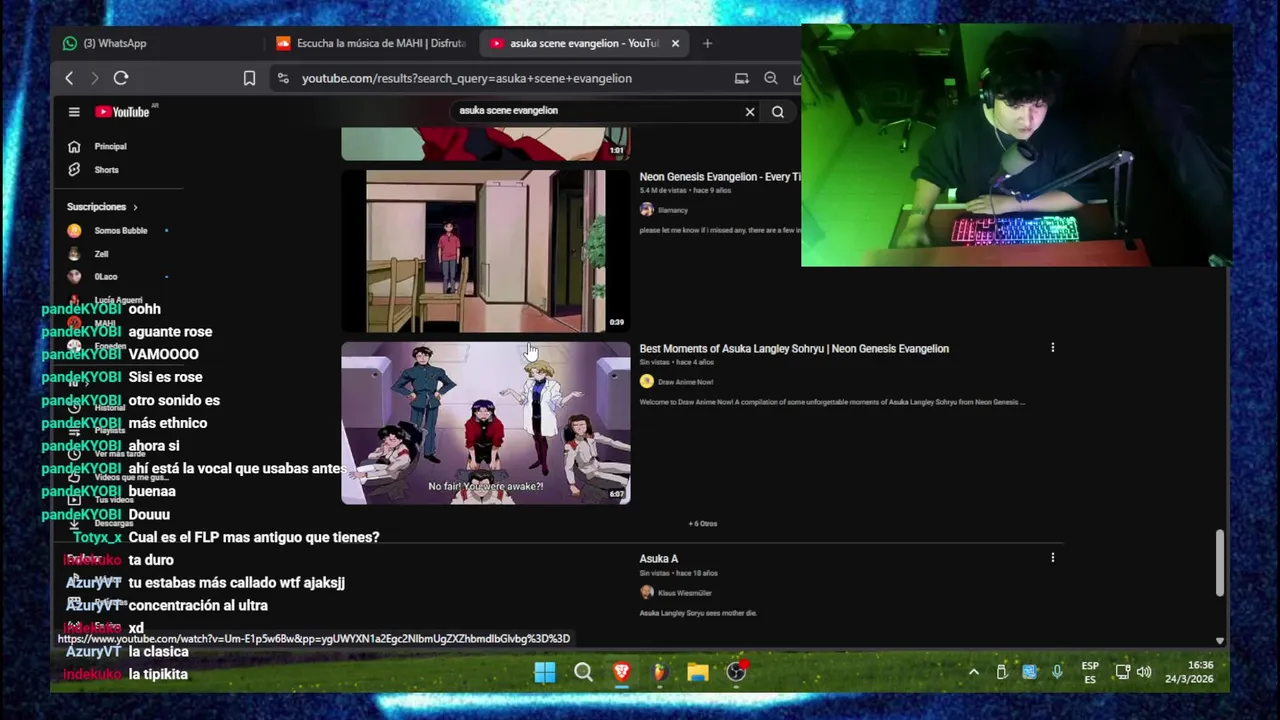Bookmark this page with the bookmark icon
The height and width of the screenshot is (720, 1280).
coord(249,78)
